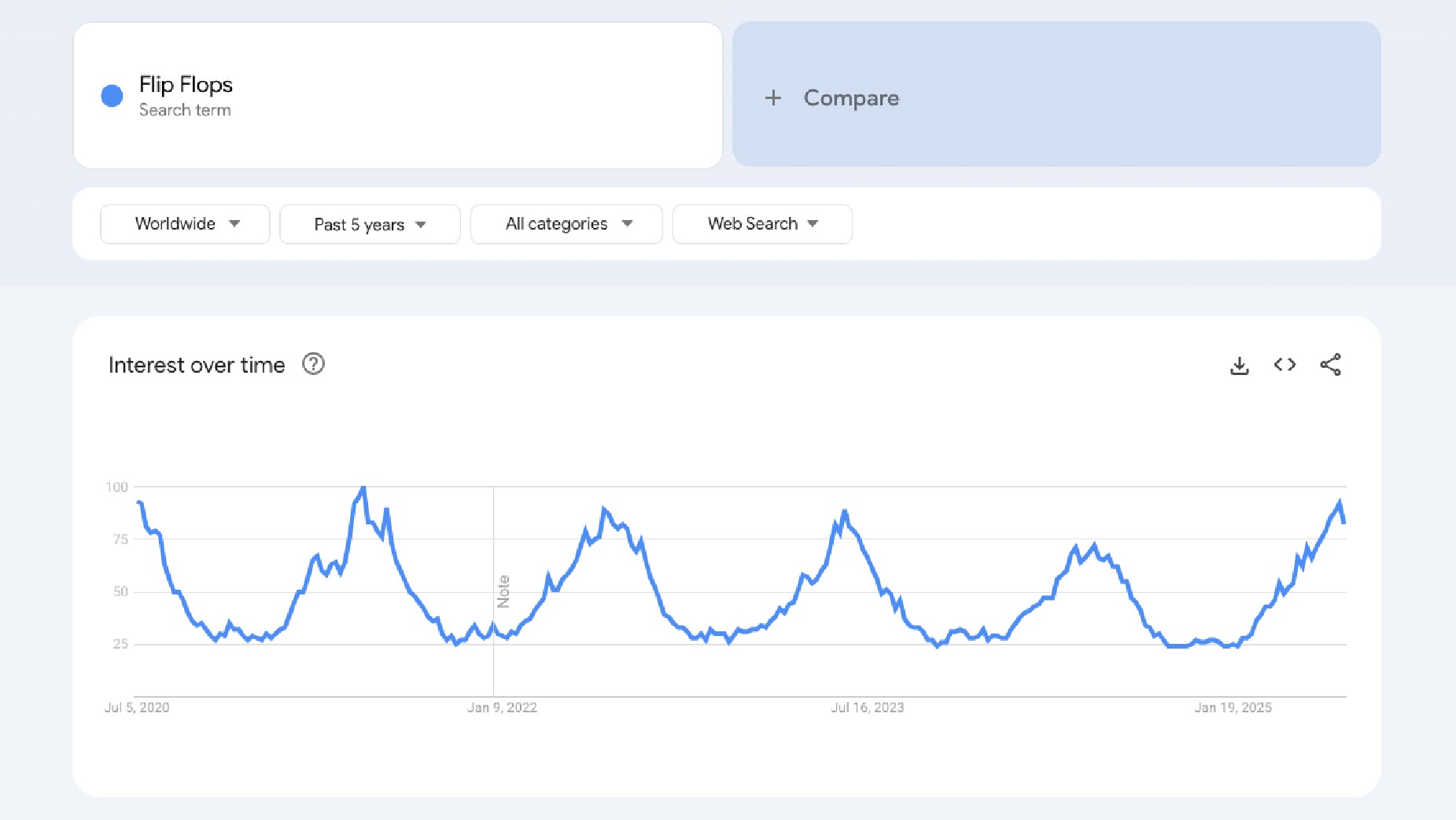This screenshot has width=1456, height=820.
Task: Open the Worldwide region dropdown
Action: coord(185,224)
